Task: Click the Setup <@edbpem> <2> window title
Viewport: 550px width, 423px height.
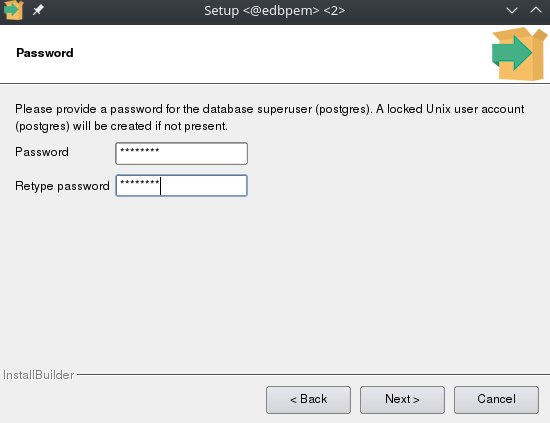Action: tap(275, 10)
